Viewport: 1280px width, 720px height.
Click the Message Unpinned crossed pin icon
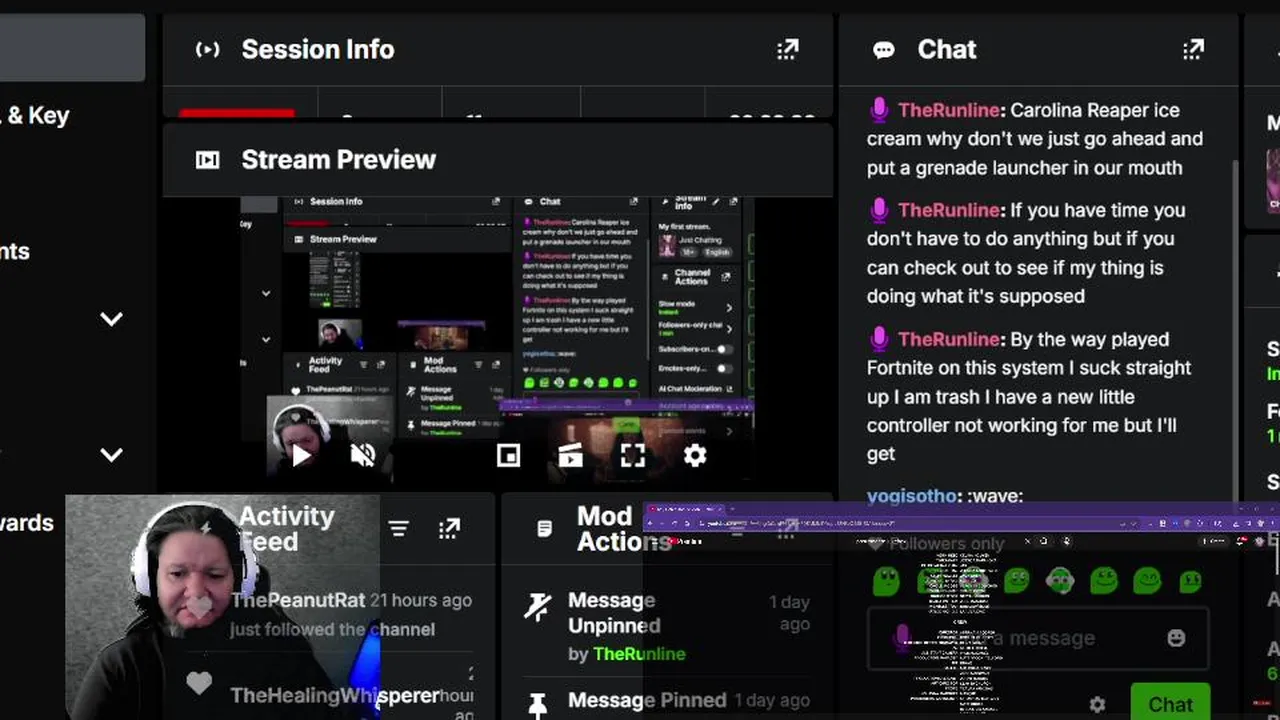538,607
